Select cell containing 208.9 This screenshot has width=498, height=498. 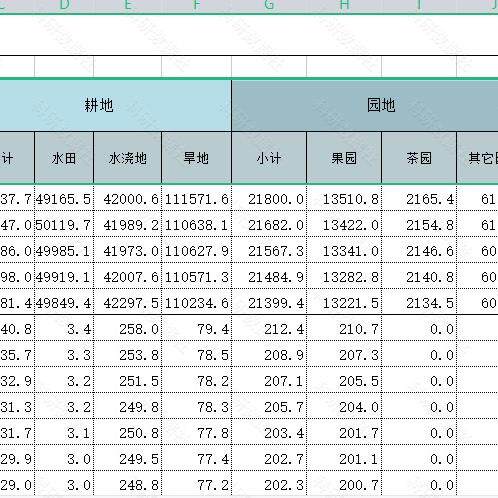(x=269, y=354)
